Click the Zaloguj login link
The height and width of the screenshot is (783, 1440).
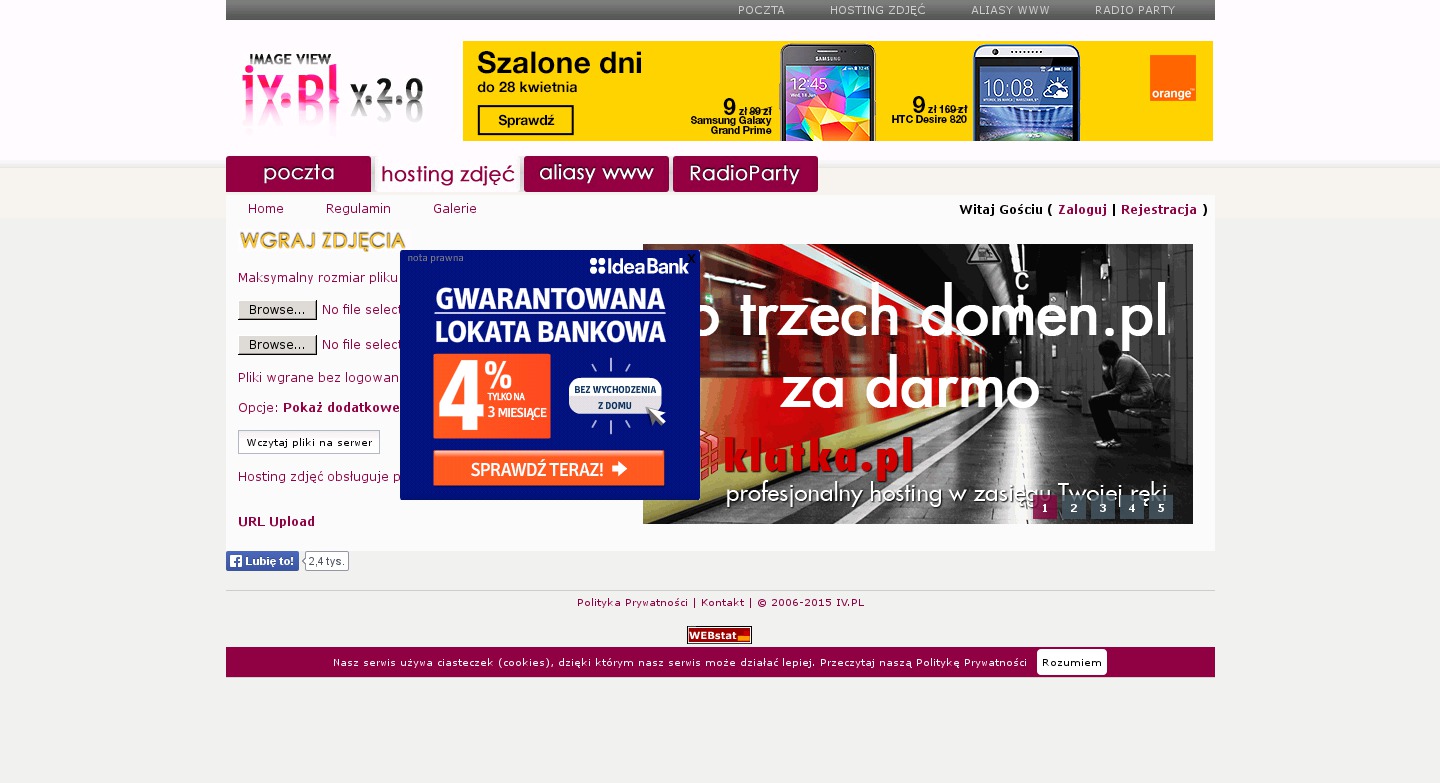pos(1082,210)
